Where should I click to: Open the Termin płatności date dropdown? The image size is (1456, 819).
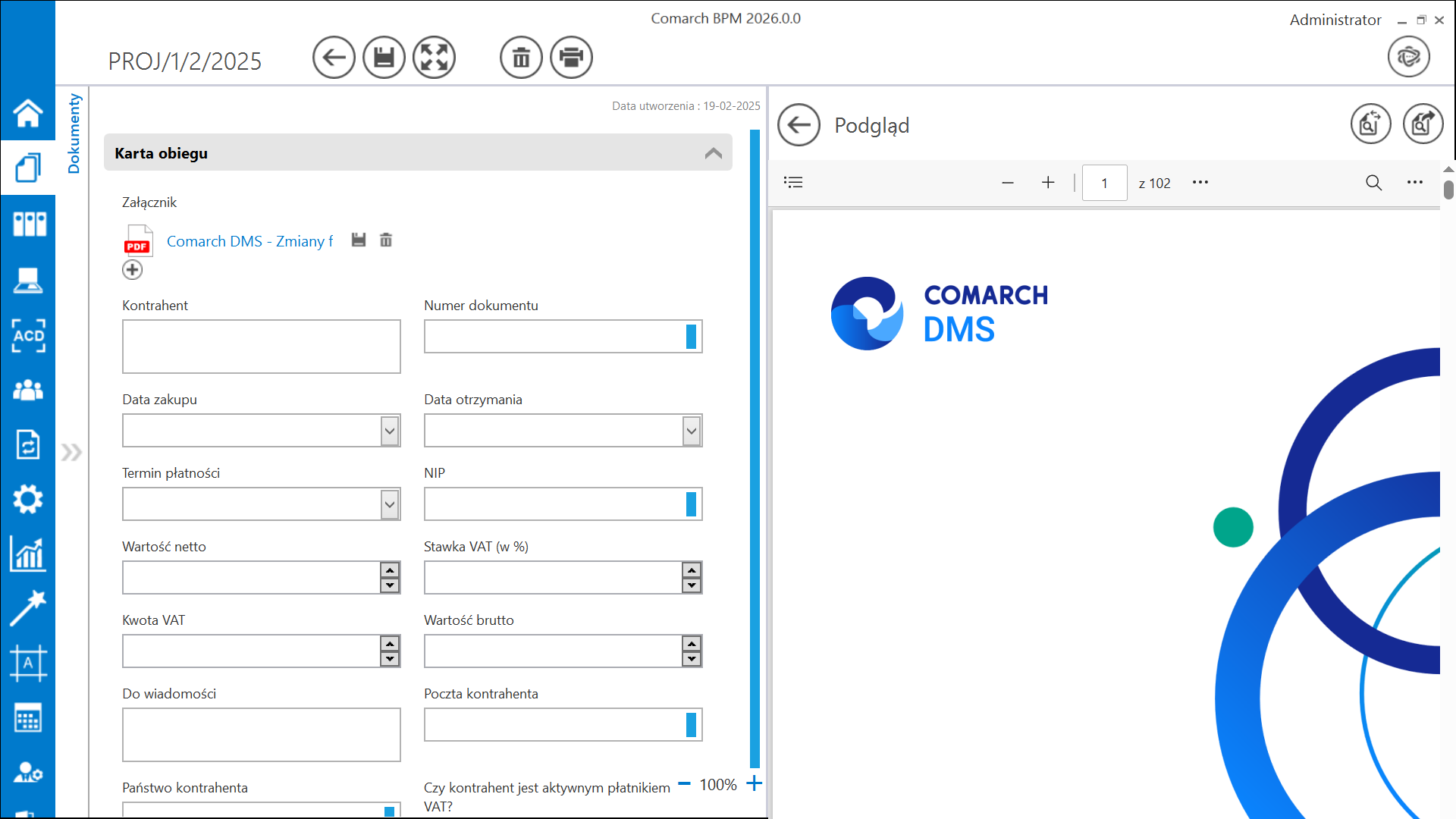(x=389, y=504)
